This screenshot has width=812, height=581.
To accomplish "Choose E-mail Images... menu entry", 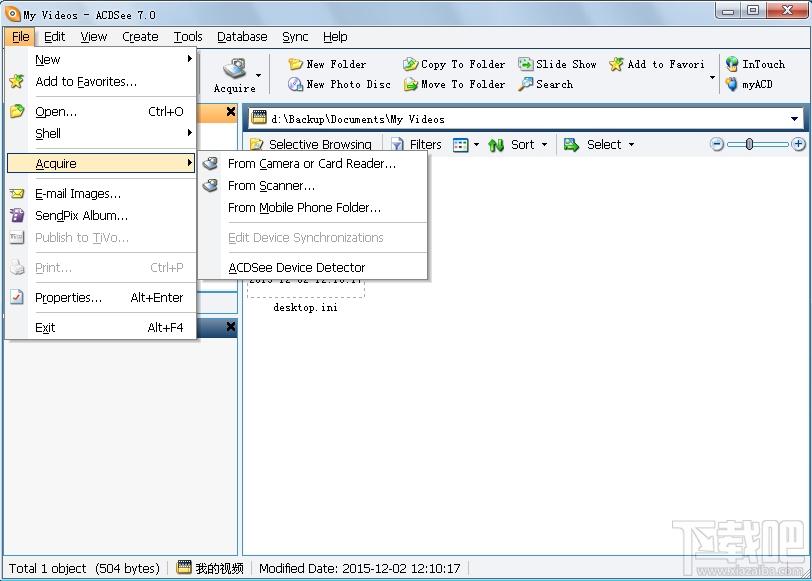I will (101, 193).
